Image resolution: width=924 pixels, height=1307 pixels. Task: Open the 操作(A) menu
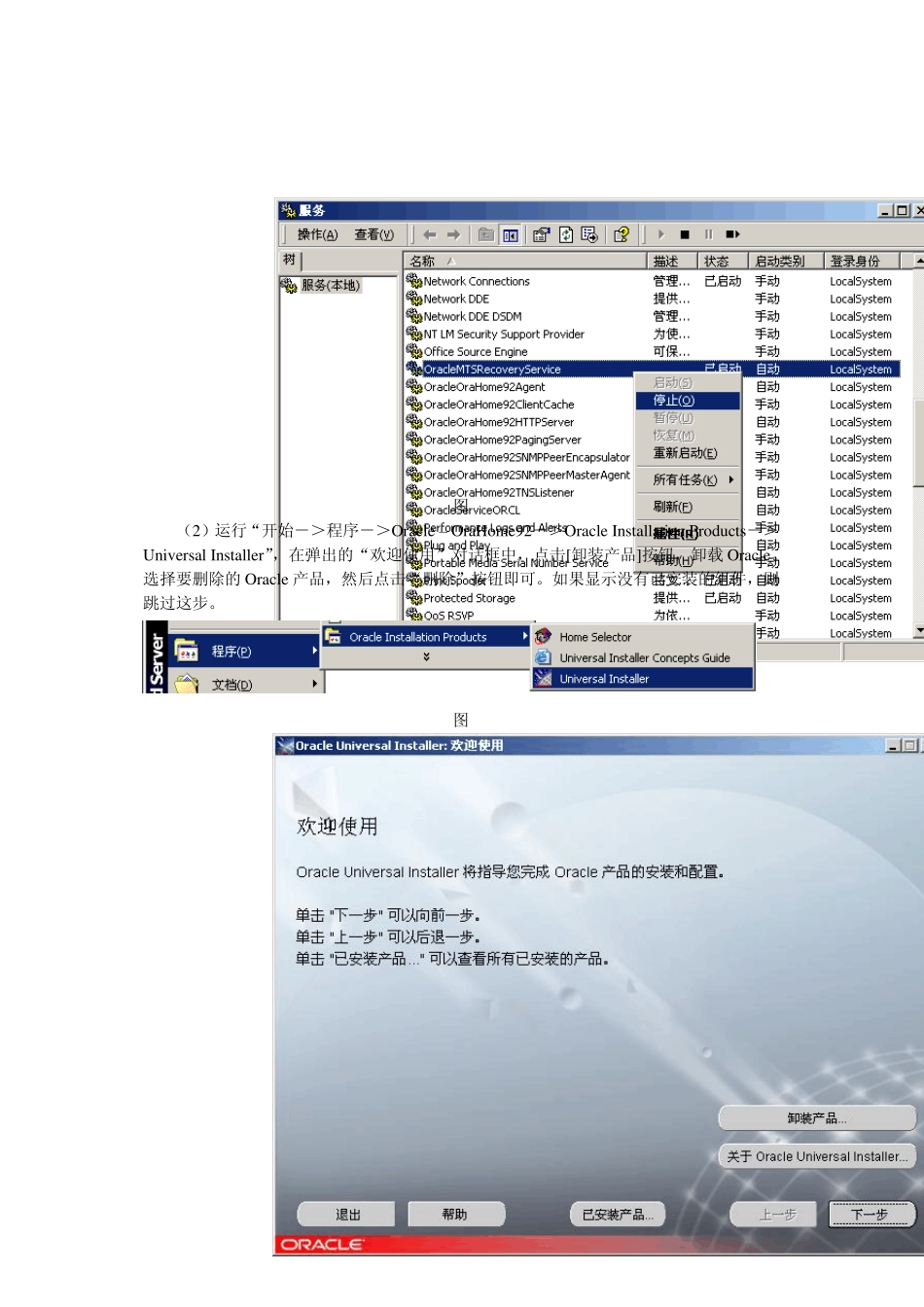point(317,234)
